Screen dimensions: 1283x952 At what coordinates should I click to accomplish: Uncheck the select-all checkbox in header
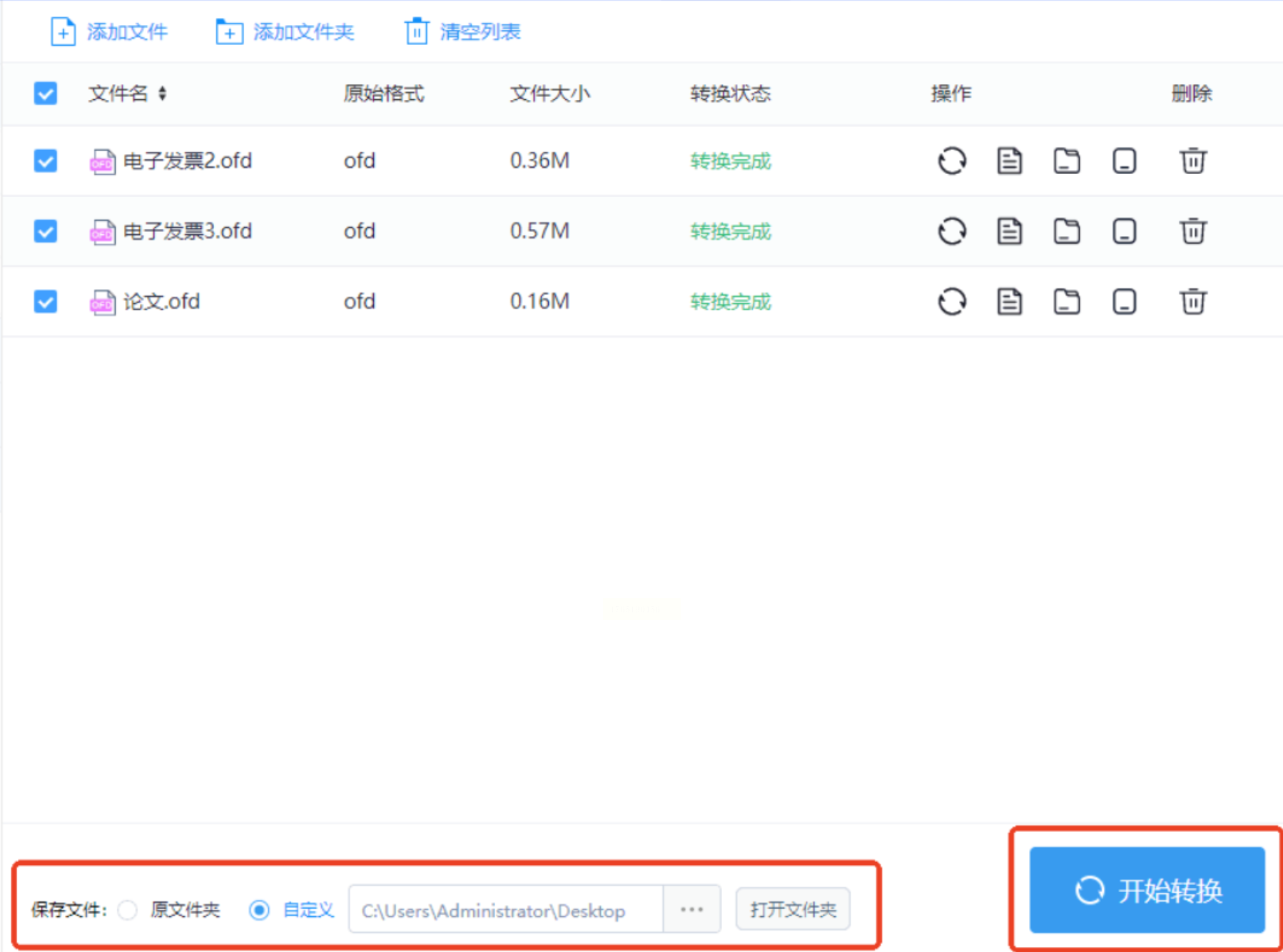[x=46, y=93]
